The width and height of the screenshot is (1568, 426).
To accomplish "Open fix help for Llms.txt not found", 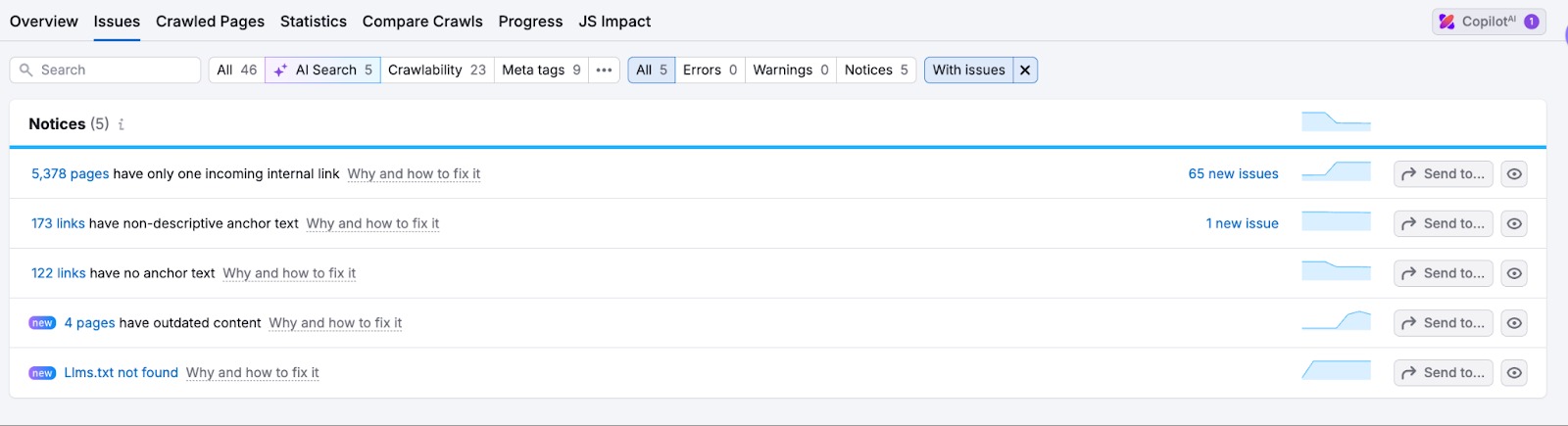I will pos(252,373).
